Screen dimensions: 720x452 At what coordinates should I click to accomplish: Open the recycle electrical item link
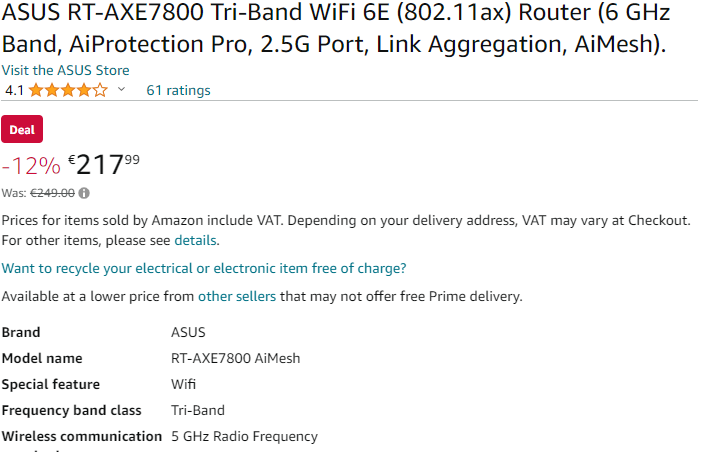(x=203, y=268)
